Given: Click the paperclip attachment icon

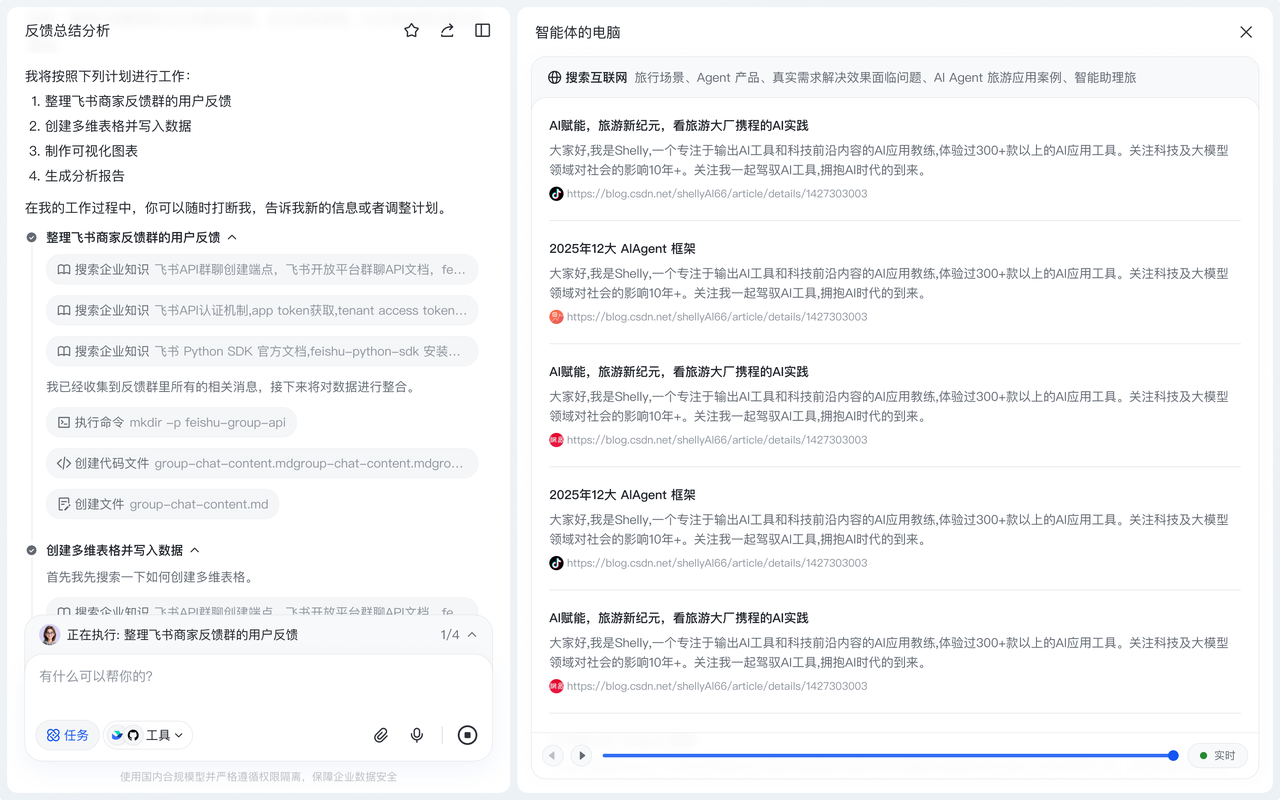Looking at the screenshot, I should 381,735.
